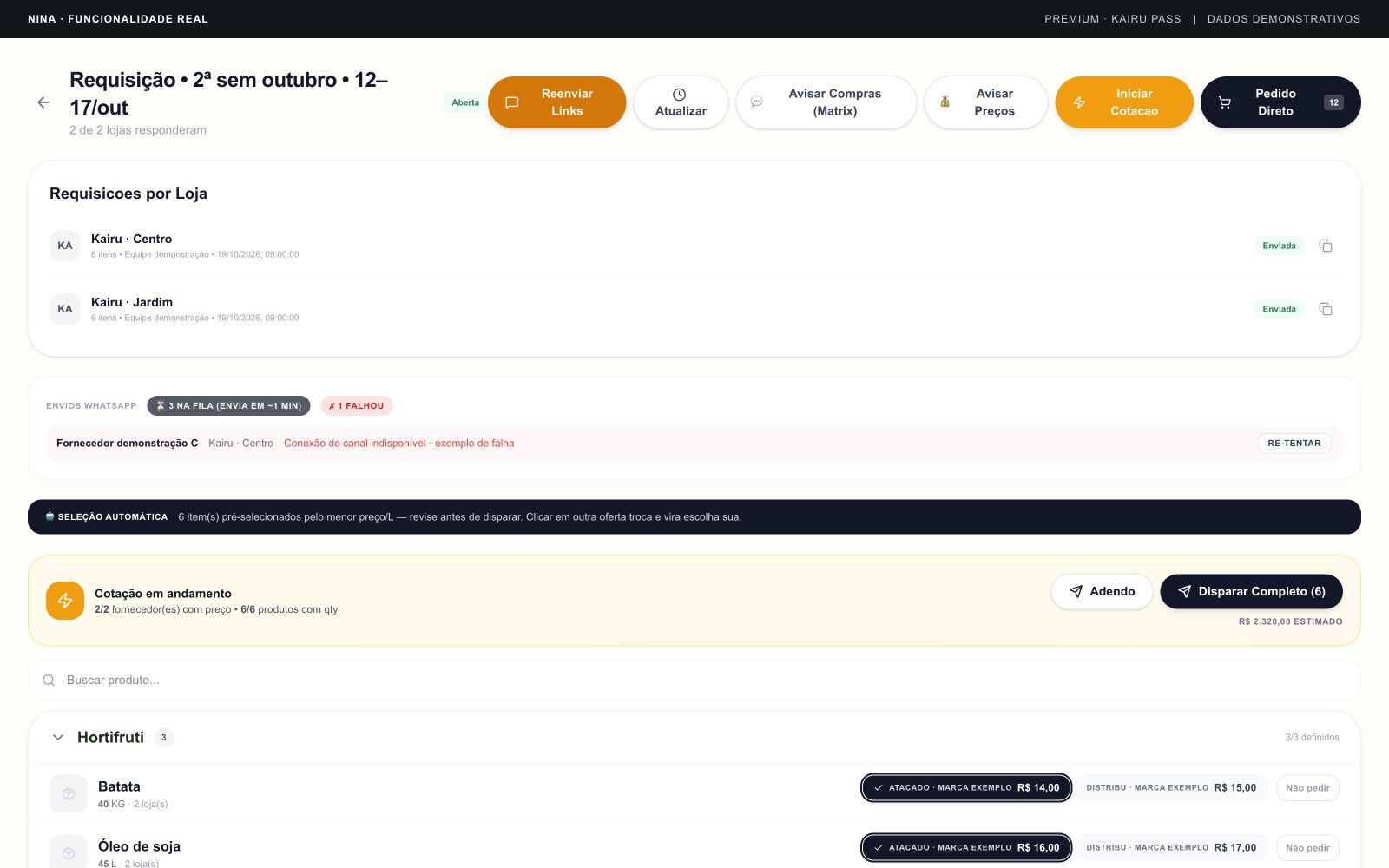The height and width of the screenshot is (868, 1389).
Task: Click the Enviada badge for Kairu Centro
Action: (1279, 246)
